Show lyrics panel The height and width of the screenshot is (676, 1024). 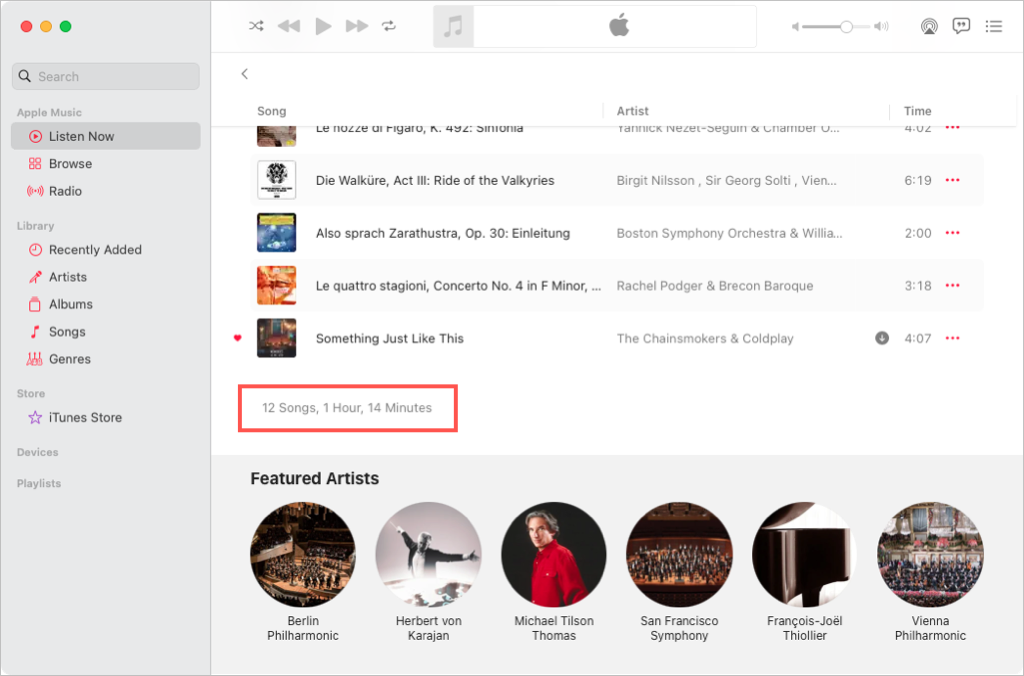tap(961, 26)
